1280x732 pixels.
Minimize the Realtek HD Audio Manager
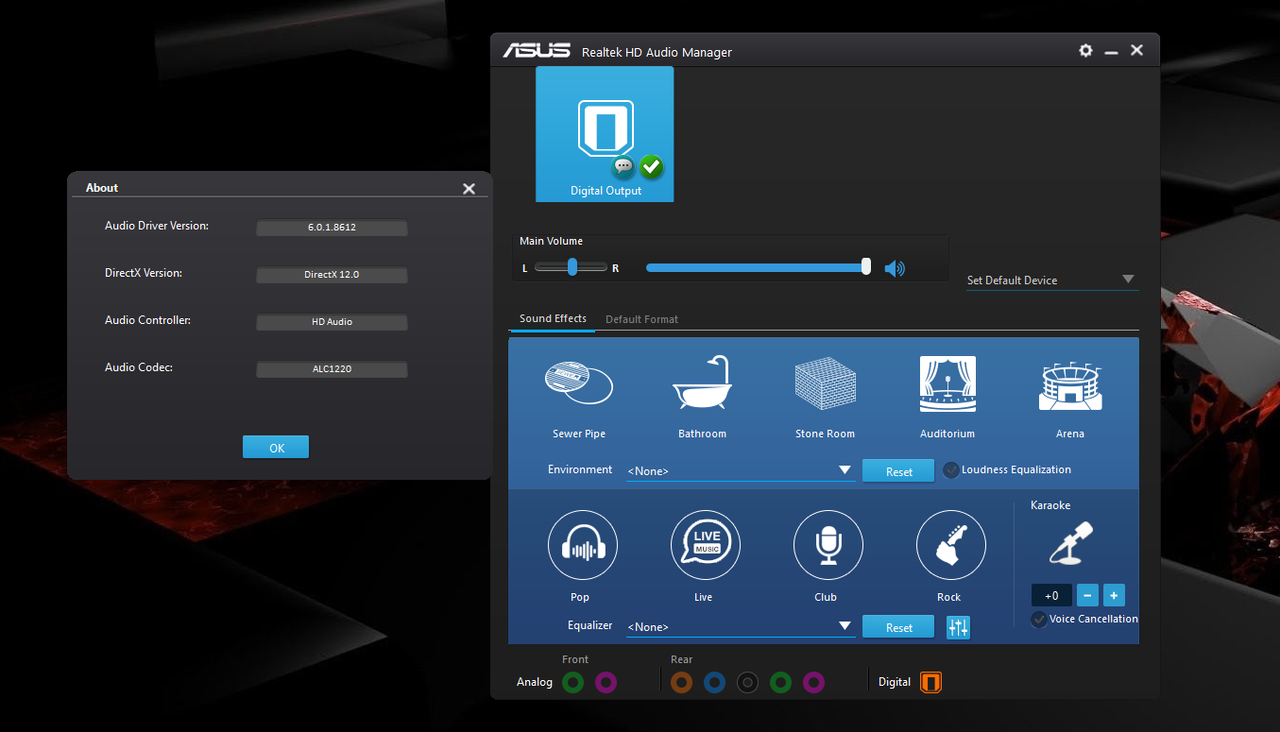(1111, 51)
